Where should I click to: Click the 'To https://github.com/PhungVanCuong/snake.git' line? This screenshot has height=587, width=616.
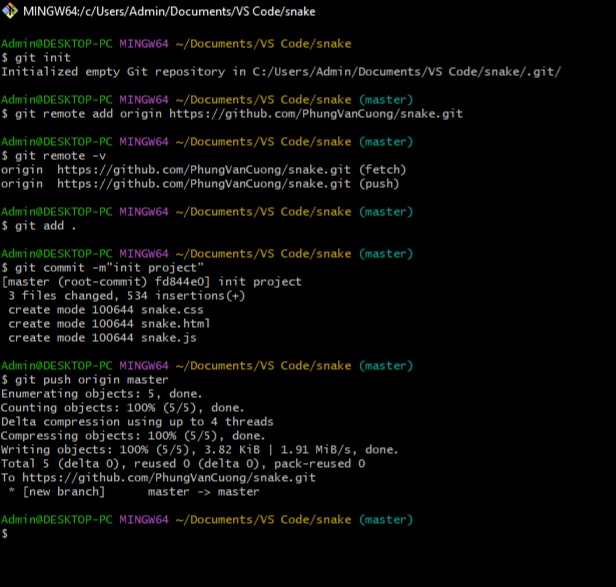click(158, 478)
